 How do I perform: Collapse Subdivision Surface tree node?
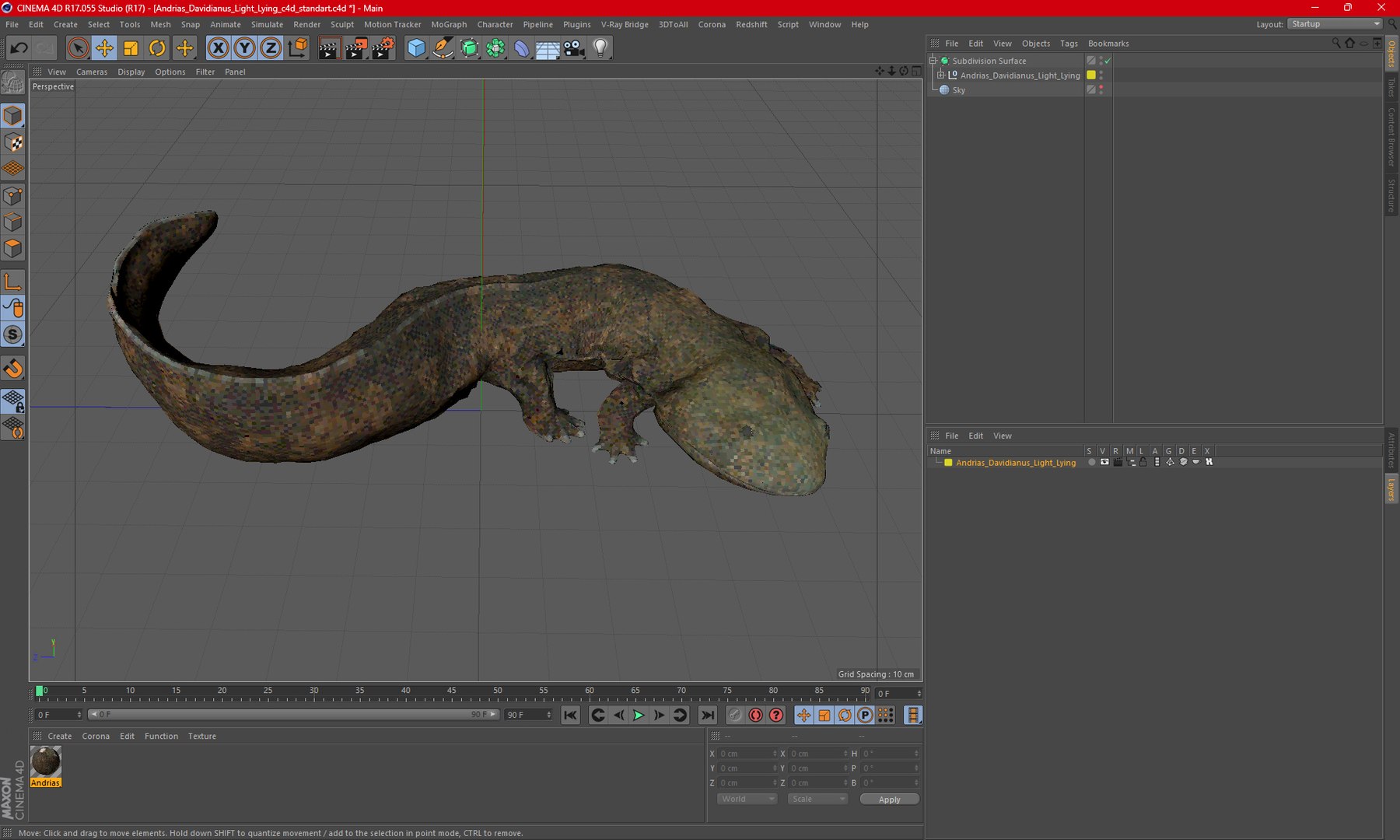[933, 61]
